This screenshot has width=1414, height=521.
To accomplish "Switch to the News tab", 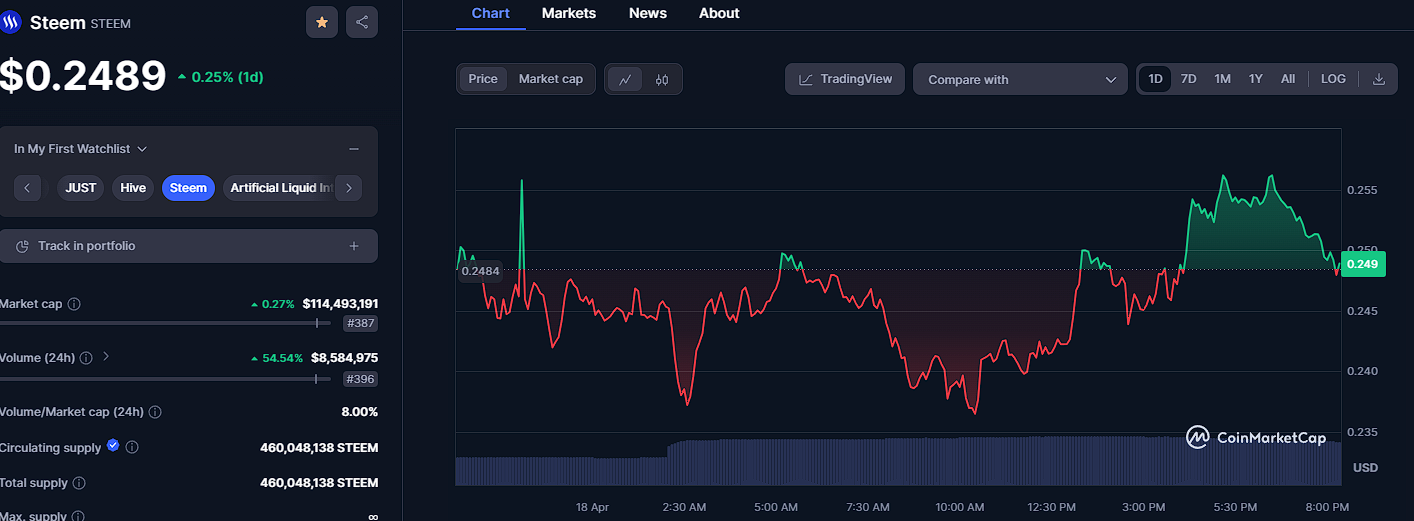I will pos(648,13).
